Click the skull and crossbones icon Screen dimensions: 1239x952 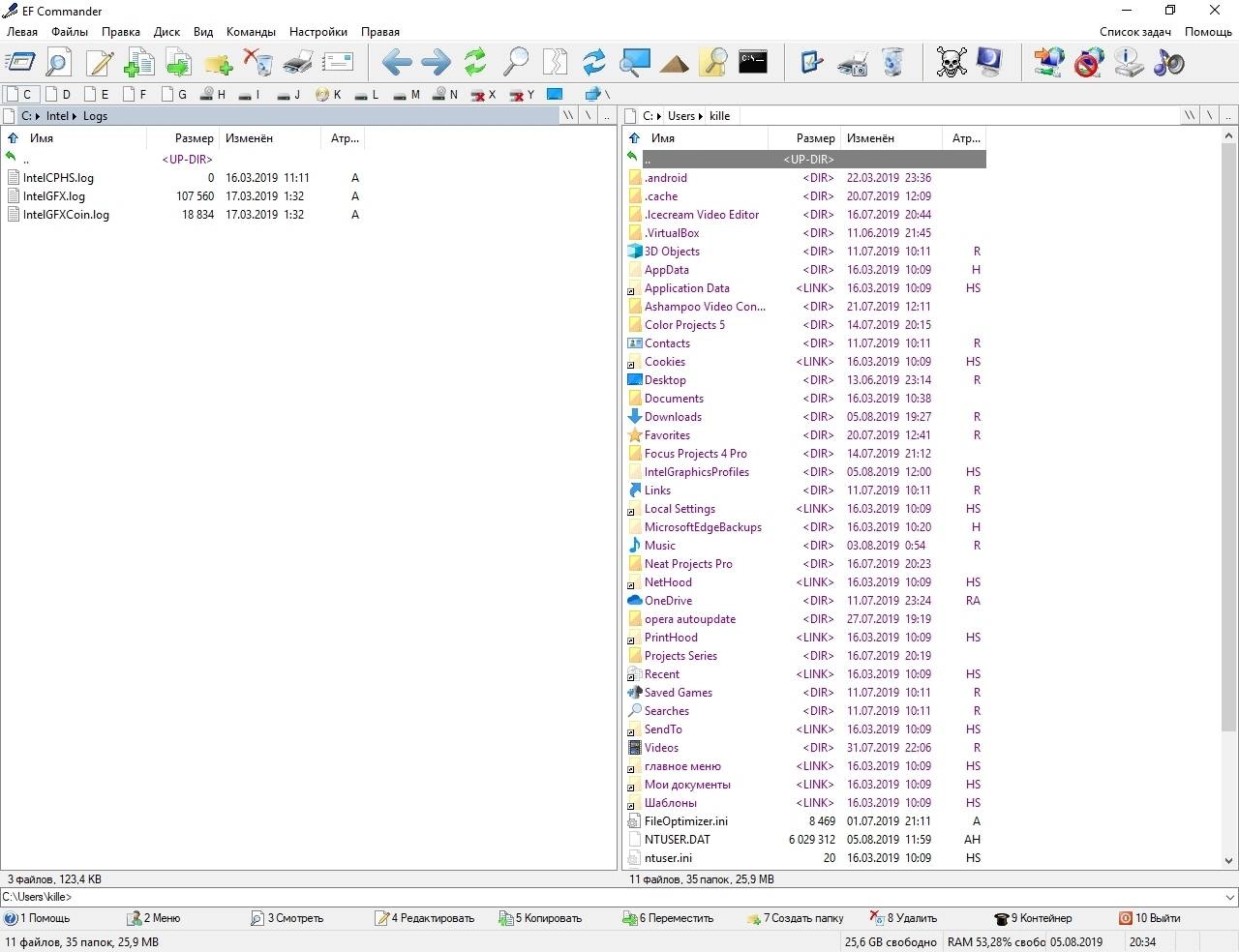pyautogui.click(x=952, y=63)
